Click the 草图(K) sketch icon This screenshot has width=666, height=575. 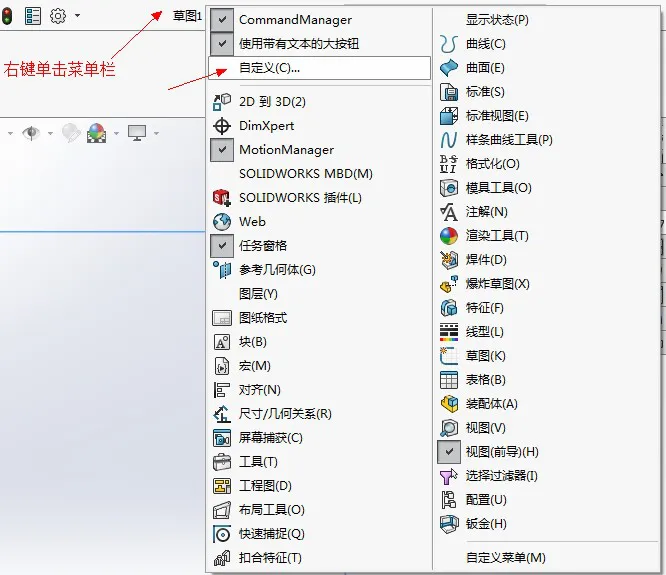click(449, 355)
